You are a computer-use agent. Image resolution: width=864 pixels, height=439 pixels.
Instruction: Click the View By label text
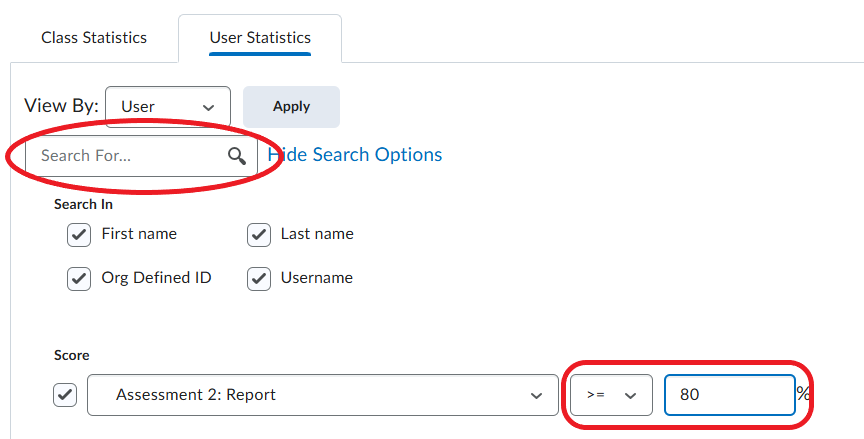[60, 106]
